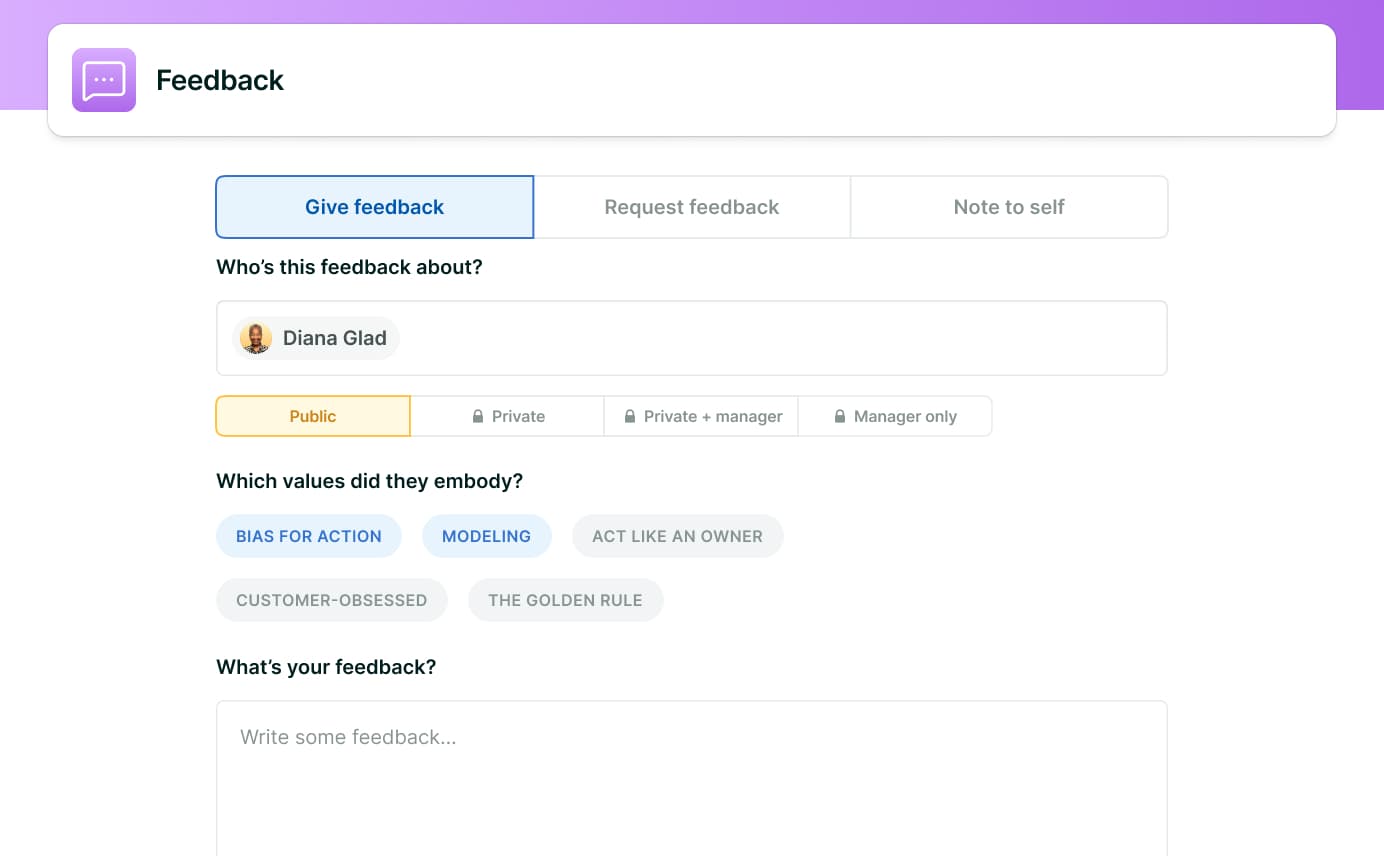Switch to the Note to self tab
The height and width of the screenshot is (856, 1384).
coord(1008,207)
